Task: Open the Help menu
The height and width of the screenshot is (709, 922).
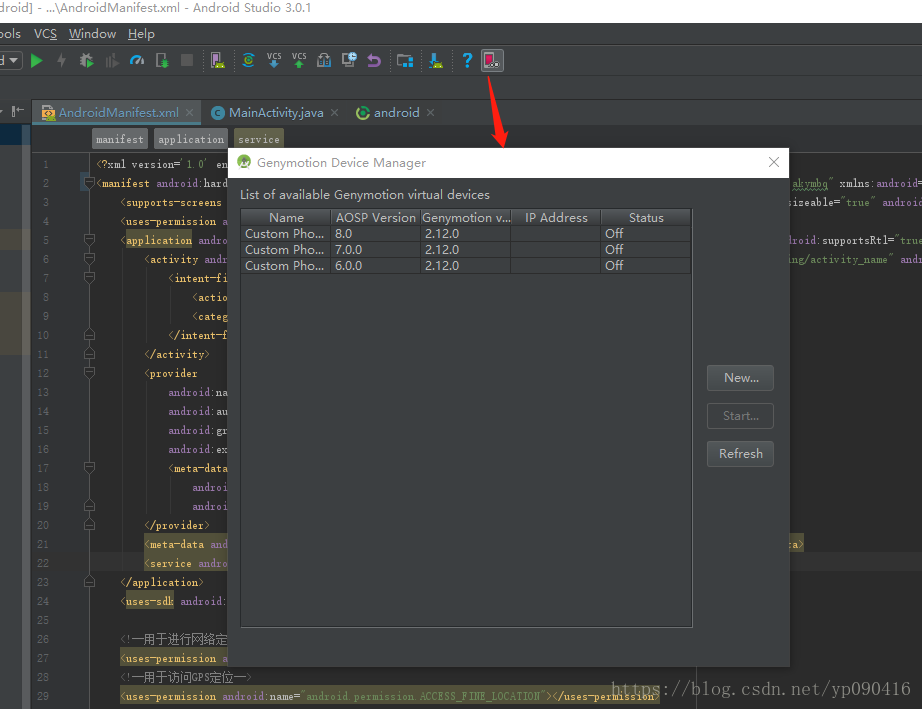Action: click(141, 34)
